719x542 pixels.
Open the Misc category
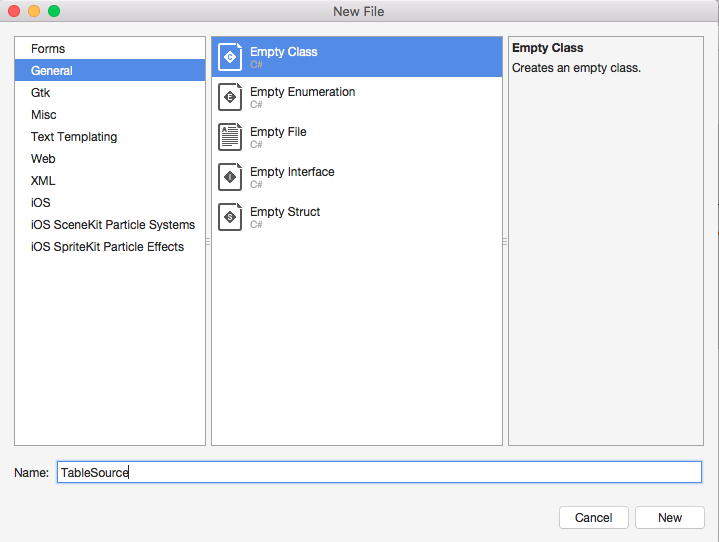(x=44, y=115)
